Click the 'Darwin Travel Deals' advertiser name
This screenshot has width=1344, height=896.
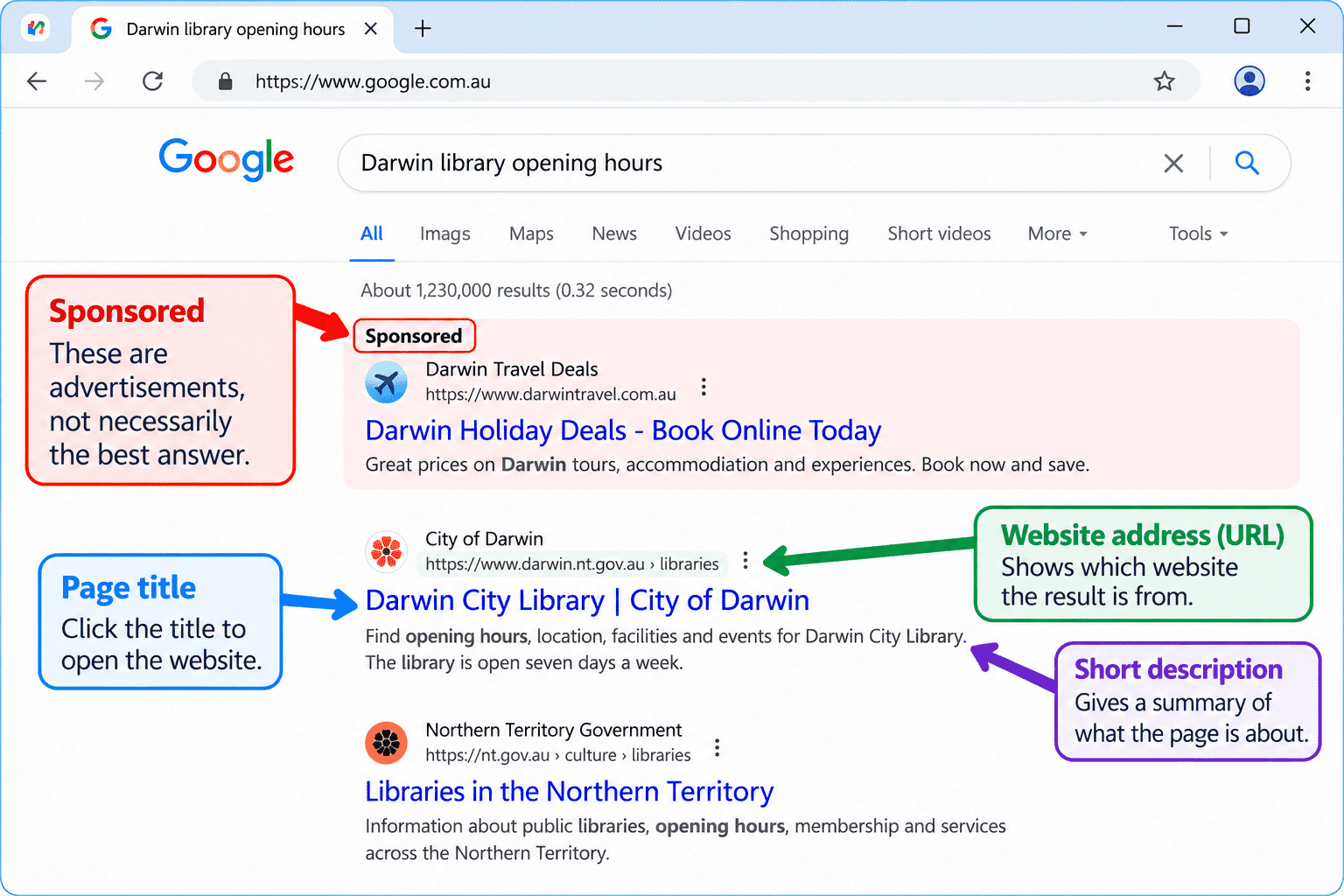(512, 369)
